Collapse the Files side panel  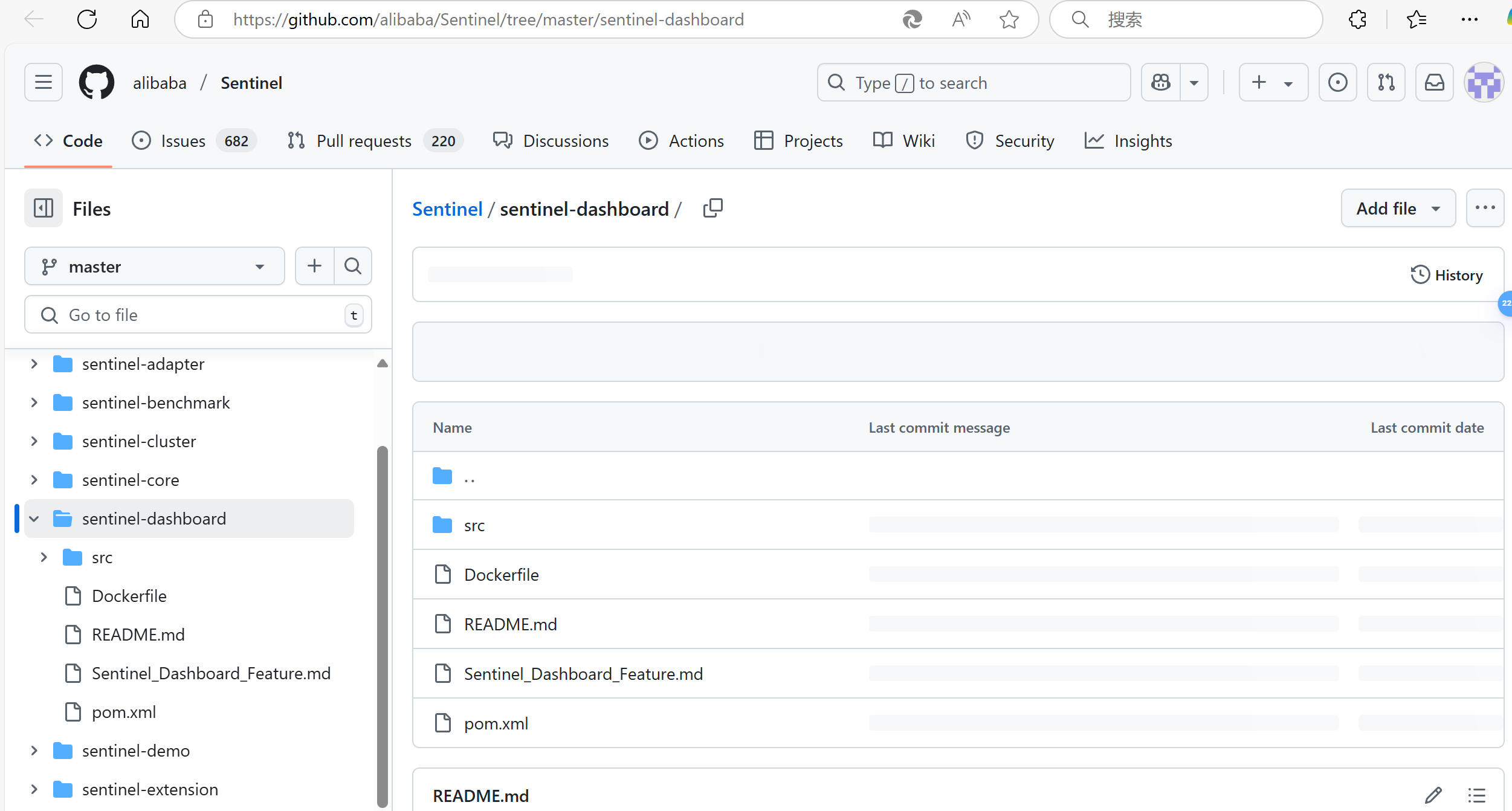[44, 208]
